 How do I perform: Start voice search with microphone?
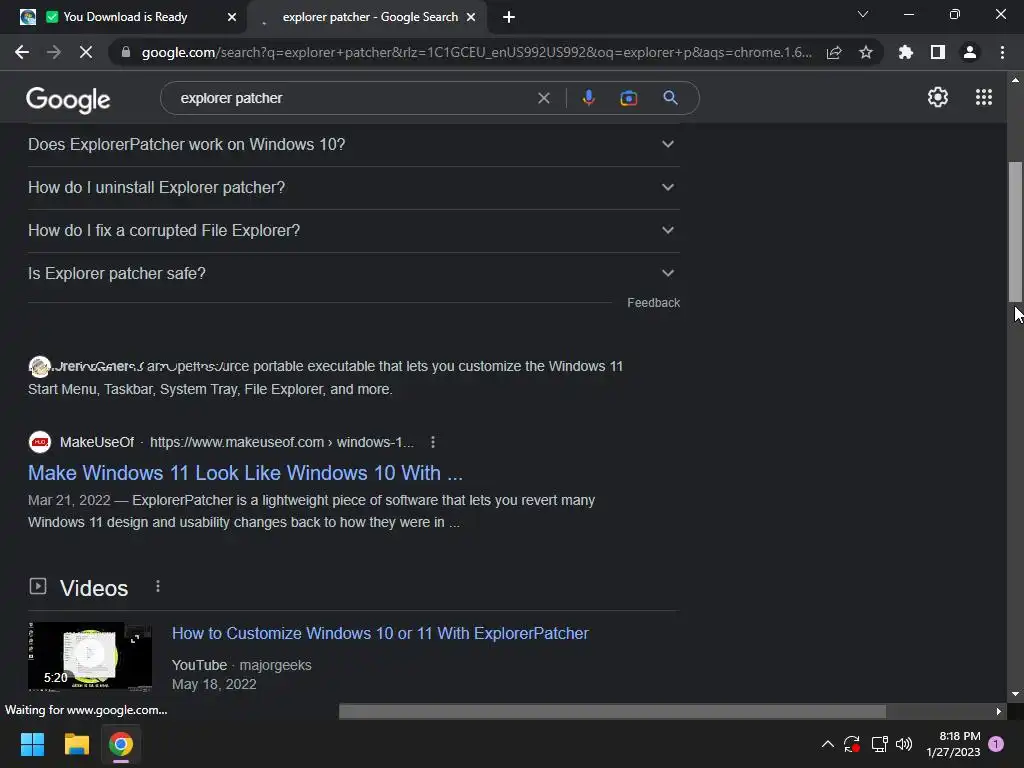[588, 98]
